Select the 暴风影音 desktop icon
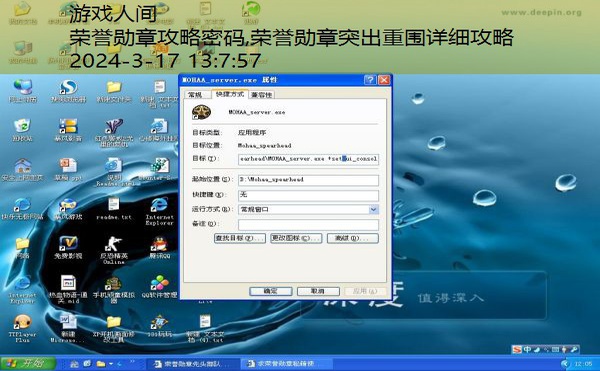600x371 pixels. click(x=68, y=130)
